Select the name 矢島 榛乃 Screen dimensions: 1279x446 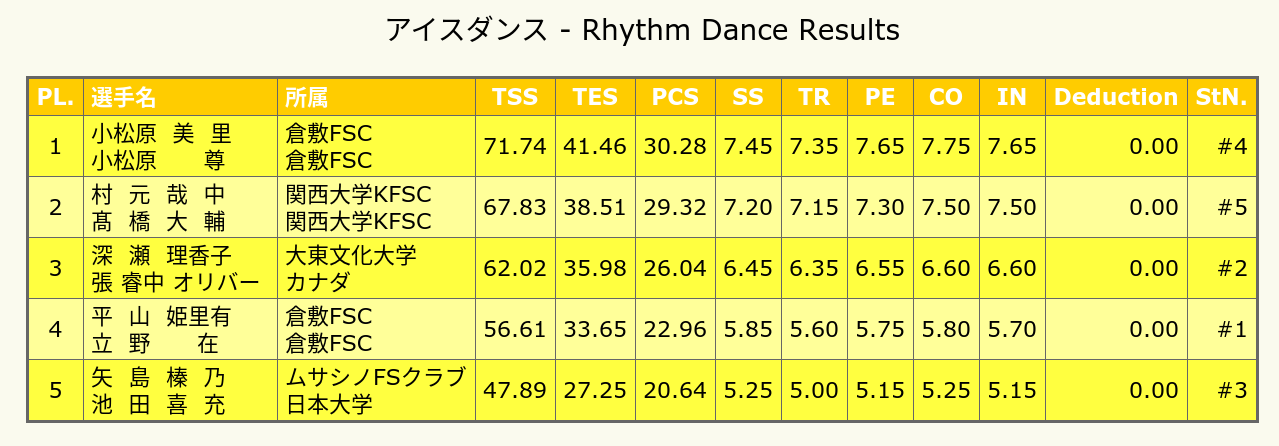(160, 377)
